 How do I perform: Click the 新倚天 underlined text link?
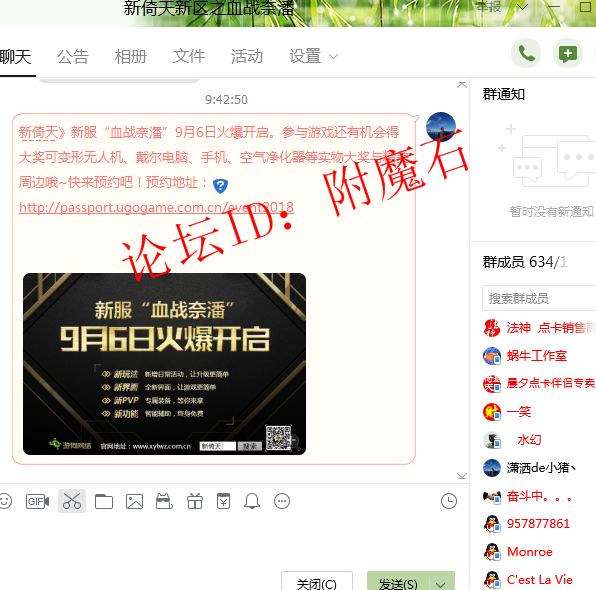pyautogui.click(x=38, y=133)
